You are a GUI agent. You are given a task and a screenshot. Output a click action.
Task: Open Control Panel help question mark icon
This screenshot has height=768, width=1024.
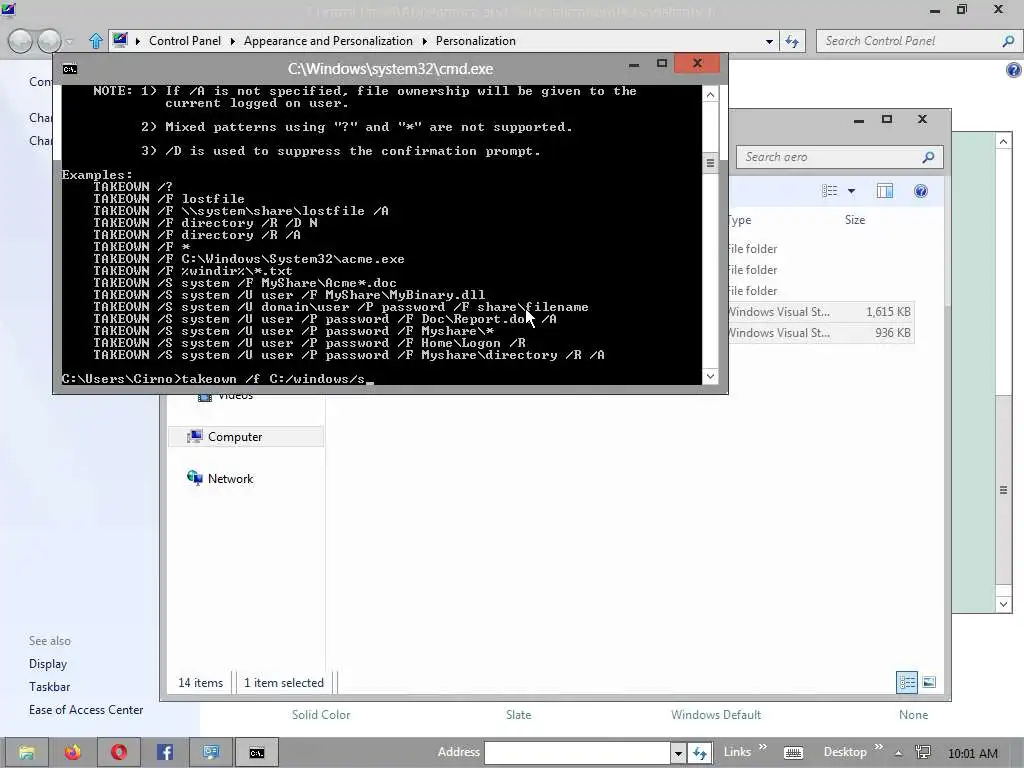point(1014,70)
